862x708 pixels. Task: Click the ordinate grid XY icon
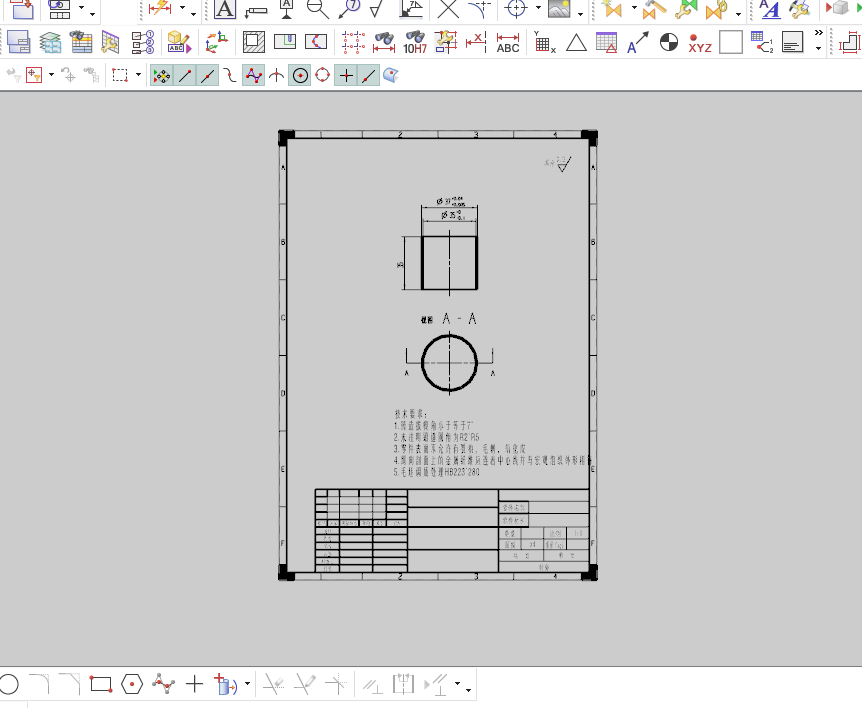point(544,42)
